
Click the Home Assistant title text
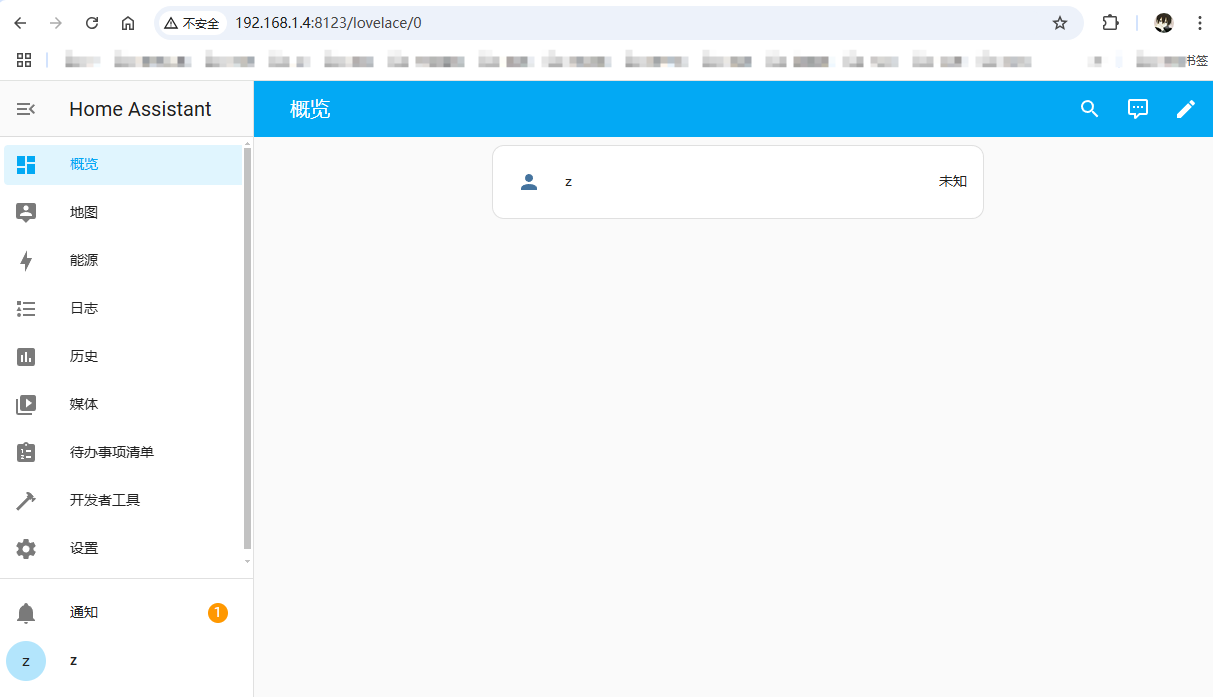140,109
